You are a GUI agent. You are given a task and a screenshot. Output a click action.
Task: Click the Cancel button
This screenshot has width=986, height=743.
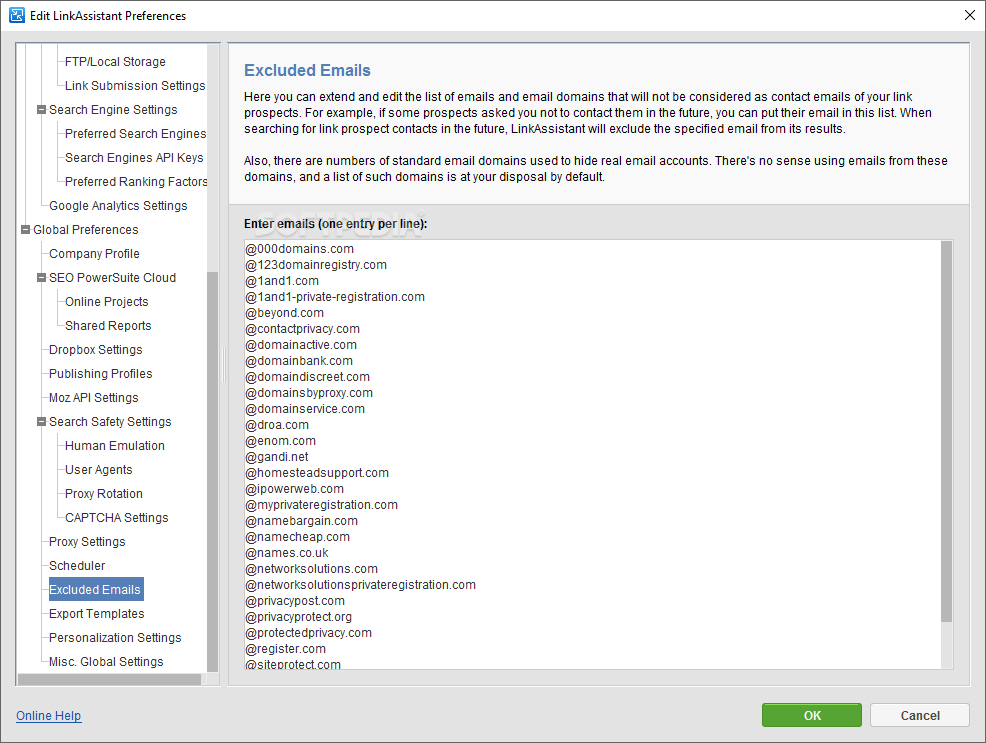[x=919, y=715]
